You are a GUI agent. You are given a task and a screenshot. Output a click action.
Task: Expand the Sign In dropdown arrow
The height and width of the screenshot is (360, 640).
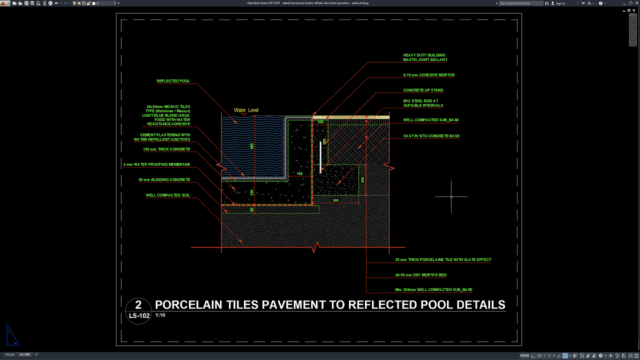(578, 3)
